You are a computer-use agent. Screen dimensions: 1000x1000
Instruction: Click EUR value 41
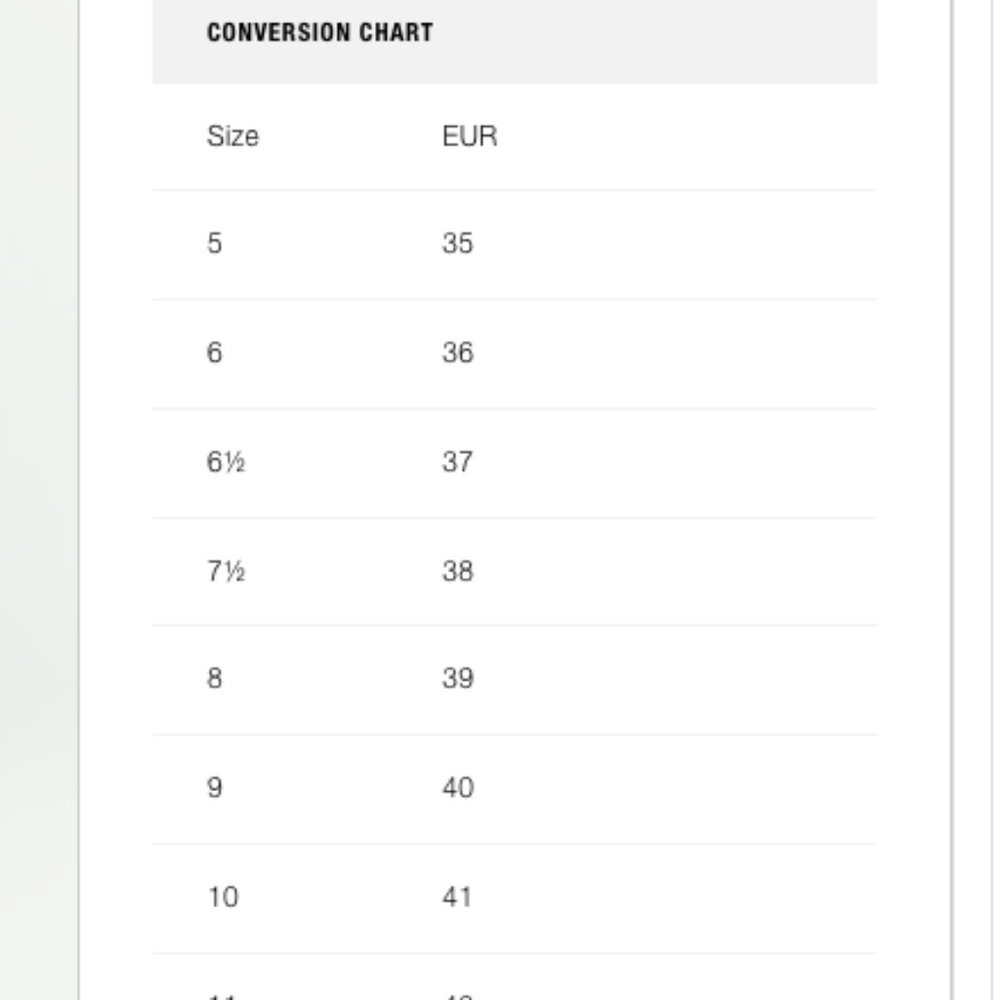tap(457, 897)
